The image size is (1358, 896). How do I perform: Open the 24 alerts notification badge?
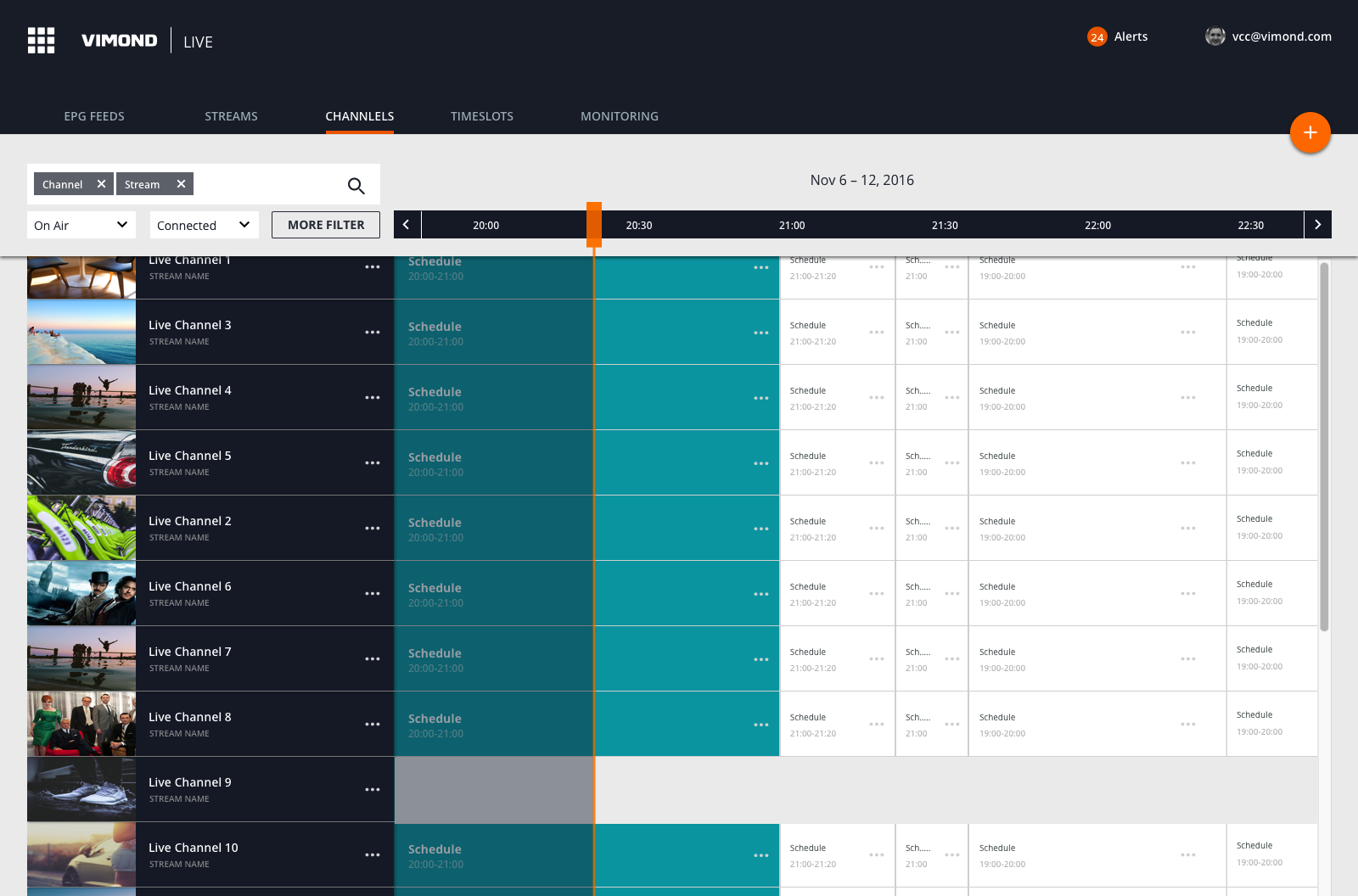pos(1097,36)
